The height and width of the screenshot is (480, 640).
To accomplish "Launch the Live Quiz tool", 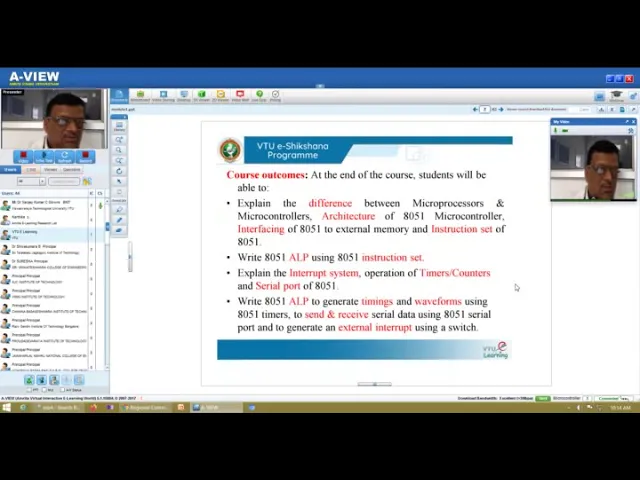I will pyautogui.click(x=259, y=96).
